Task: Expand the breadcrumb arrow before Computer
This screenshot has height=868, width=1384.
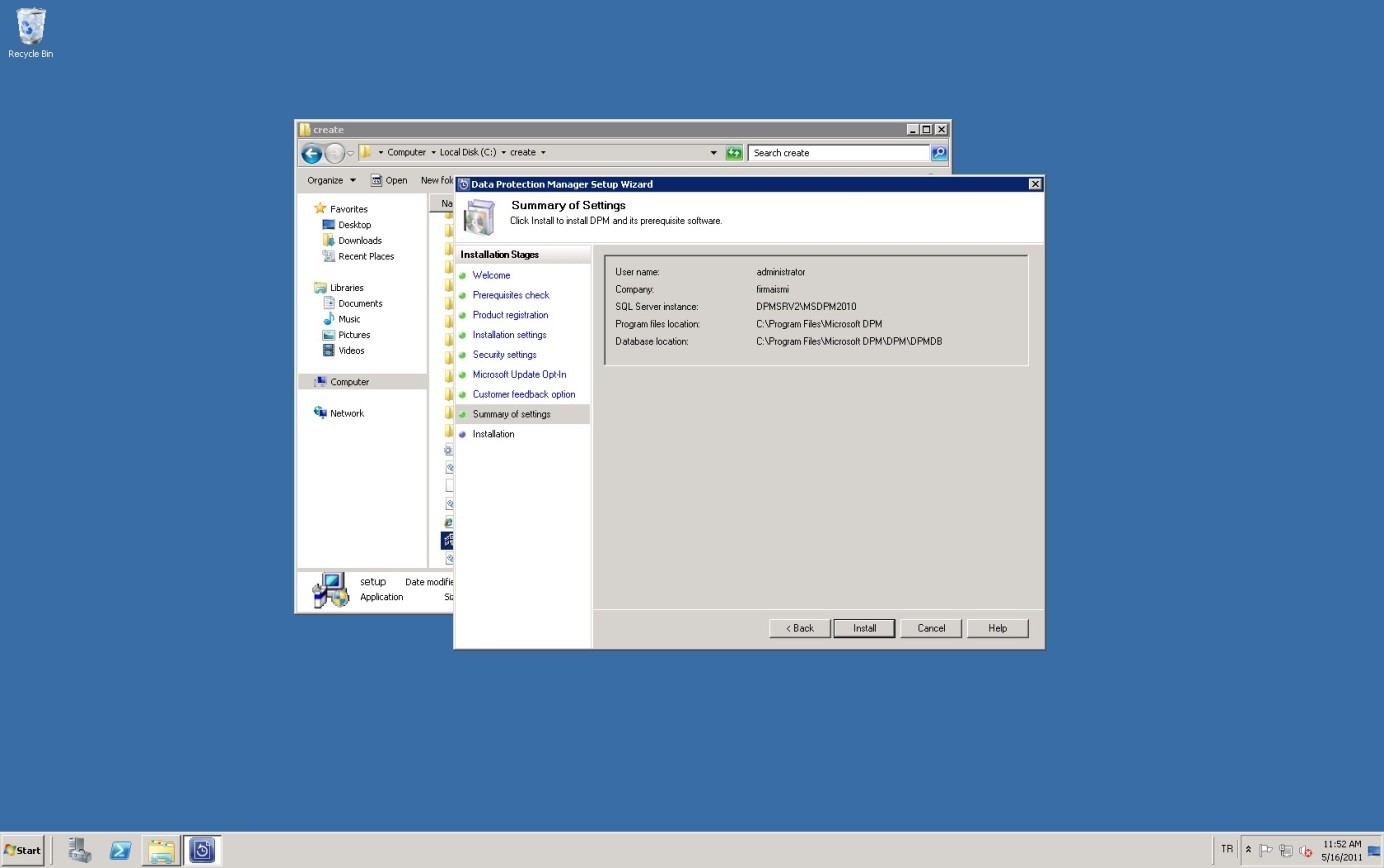Action: (x=381, y=153)
